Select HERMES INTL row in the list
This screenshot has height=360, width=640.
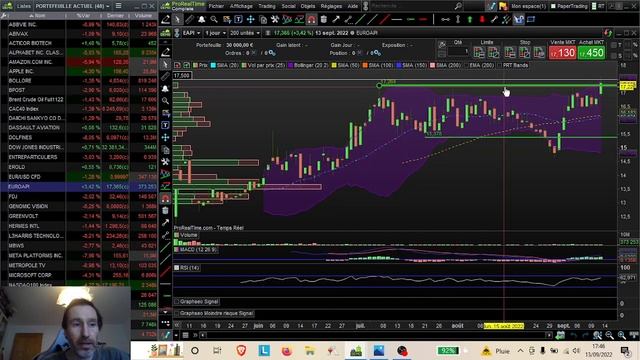click(x=78, y=226)
